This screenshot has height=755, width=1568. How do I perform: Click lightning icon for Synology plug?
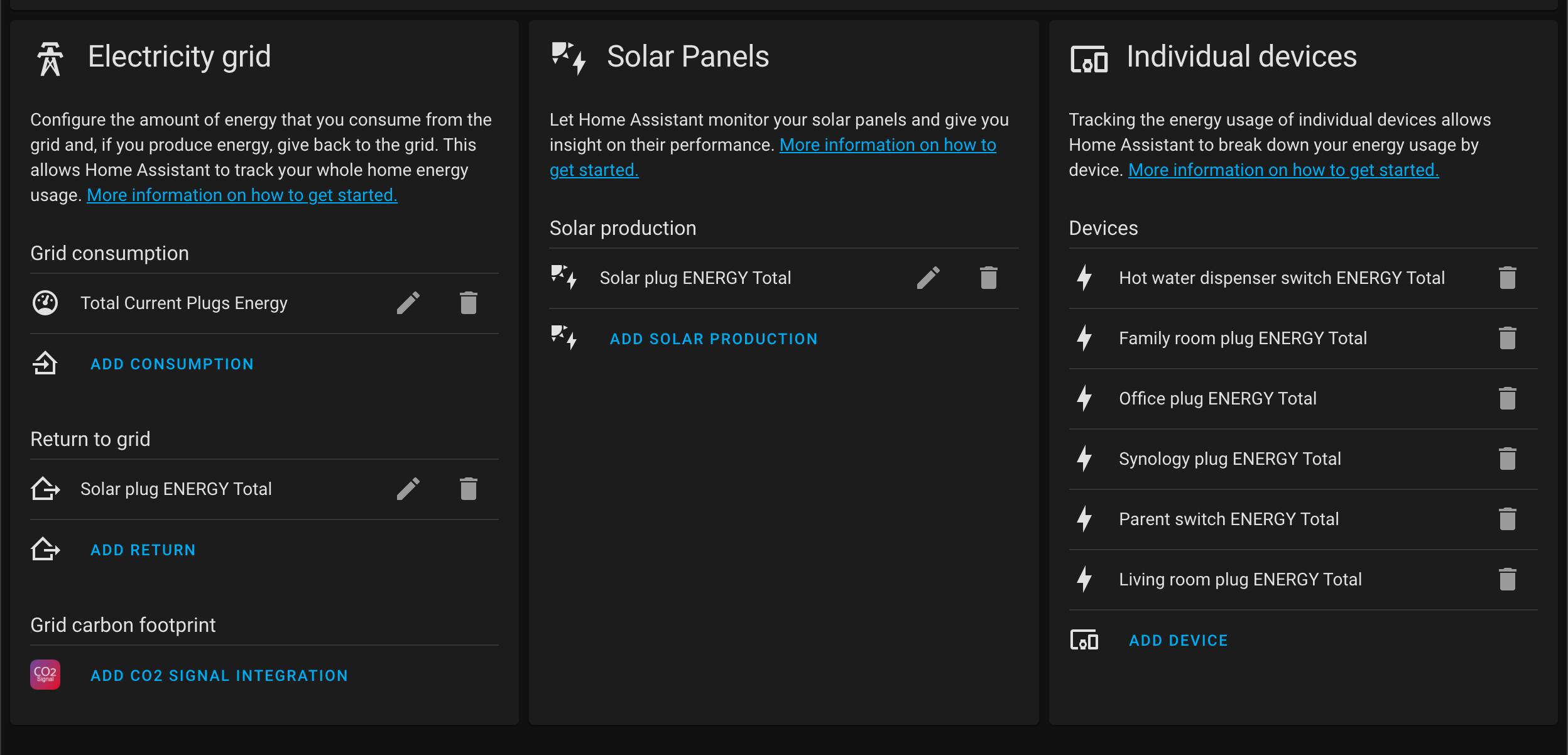pyautogui.click(x=1084, y=459)
